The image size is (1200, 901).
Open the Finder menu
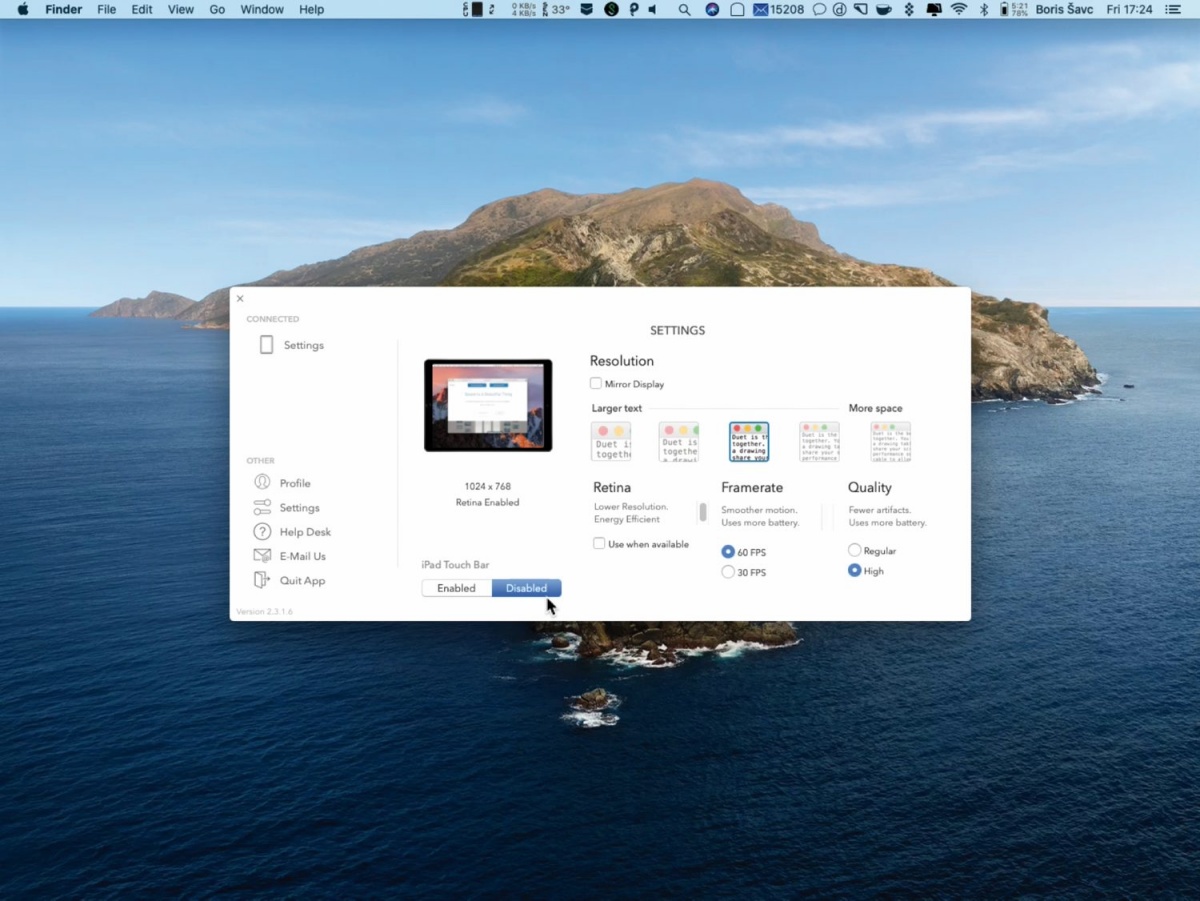pyautogui.click(x=64, y=9)
